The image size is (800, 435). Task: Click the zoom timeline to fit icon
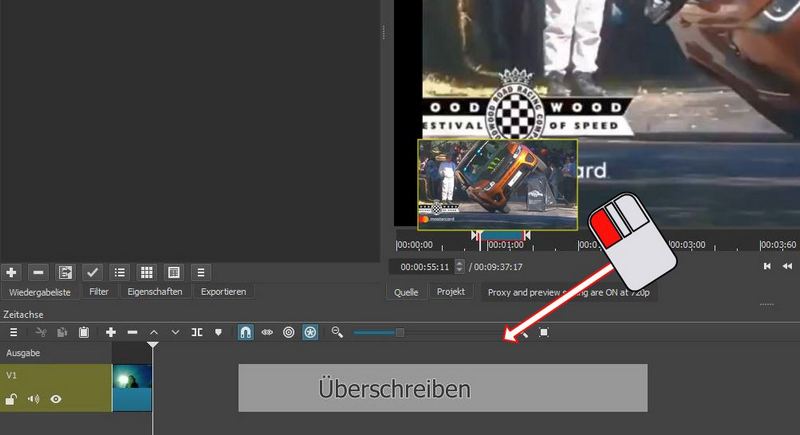(544, 332)
